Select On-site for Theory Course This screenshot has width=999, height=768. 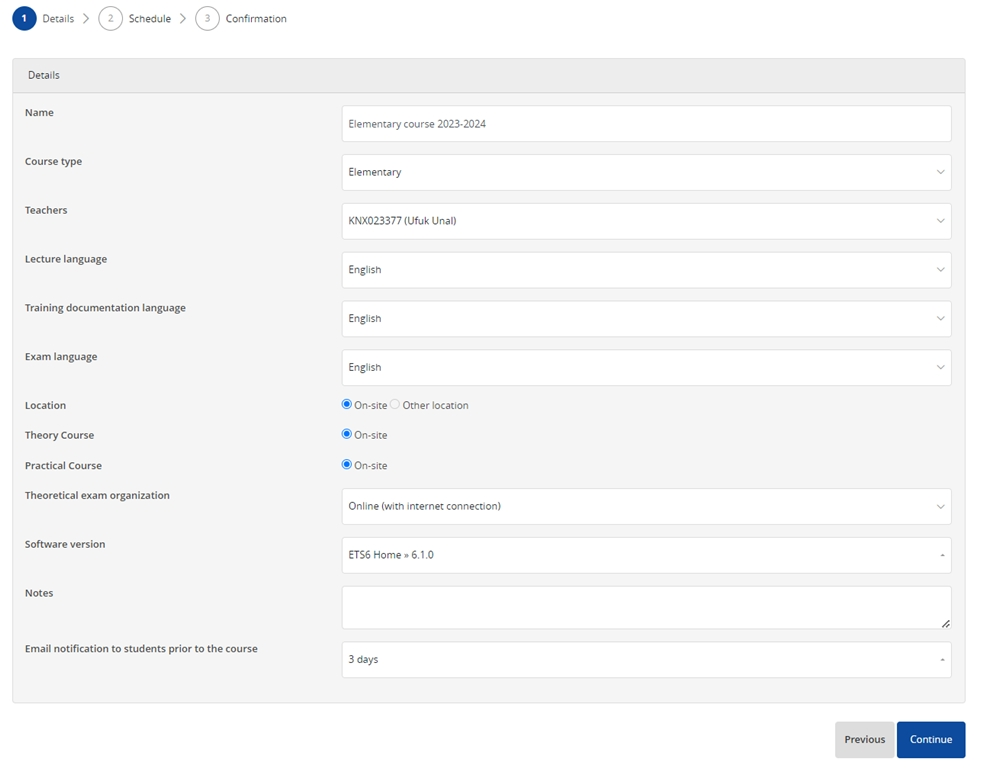coord(347,434)
